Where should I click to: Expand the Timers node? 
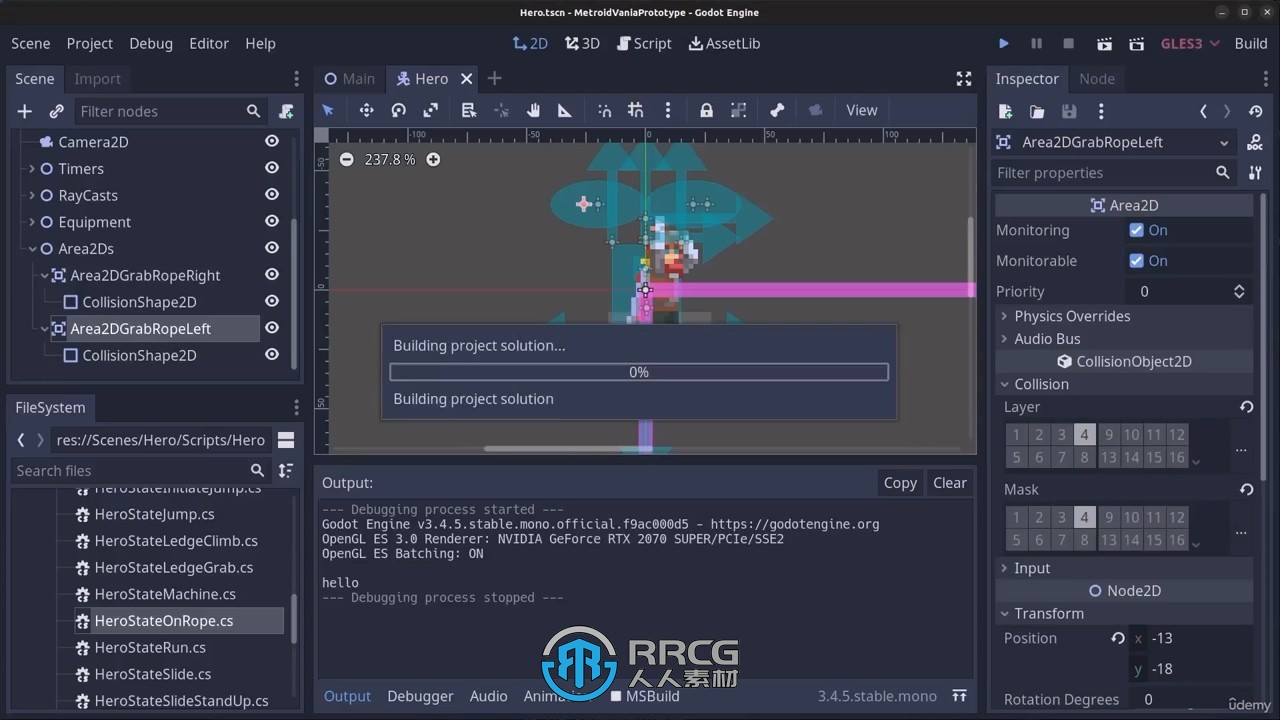coord(31,168)
